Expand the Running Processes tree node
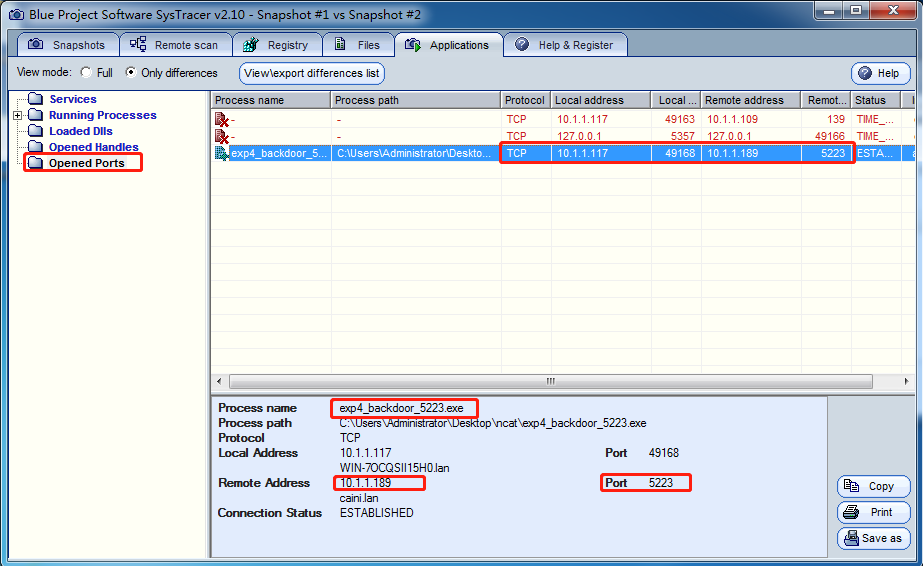The height and width of the screenshot is (566, 923). [x=18, y=115]
